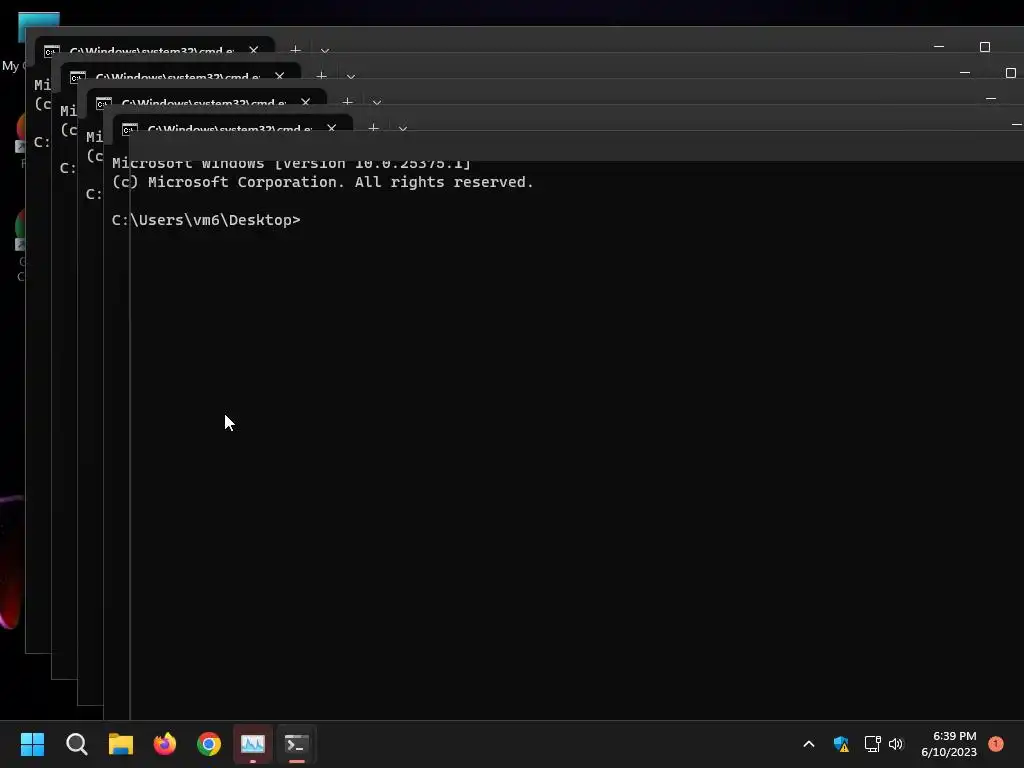
Task: Open network settings from the tray
Action: pos(872,744)
